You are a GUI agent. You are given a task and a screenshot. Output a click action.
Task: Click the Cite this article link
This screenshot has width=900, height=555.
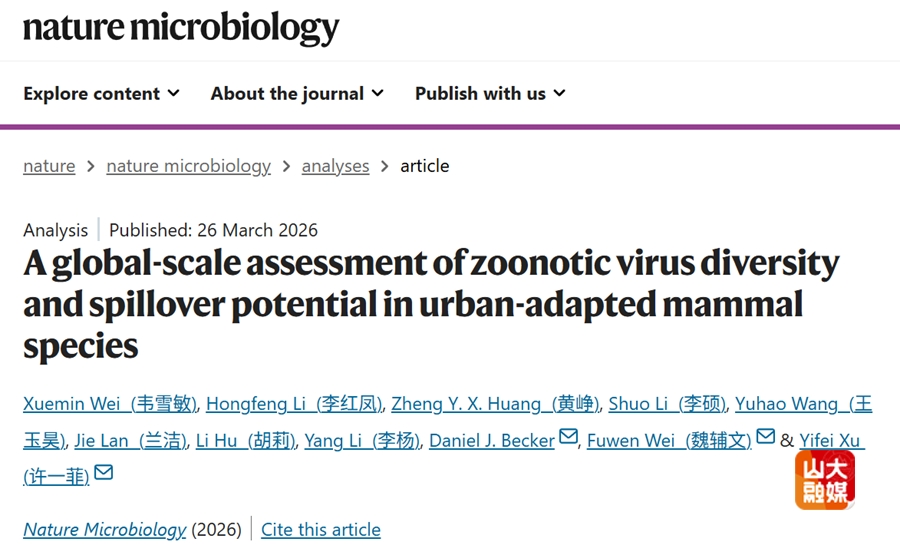tap(321, 529)
